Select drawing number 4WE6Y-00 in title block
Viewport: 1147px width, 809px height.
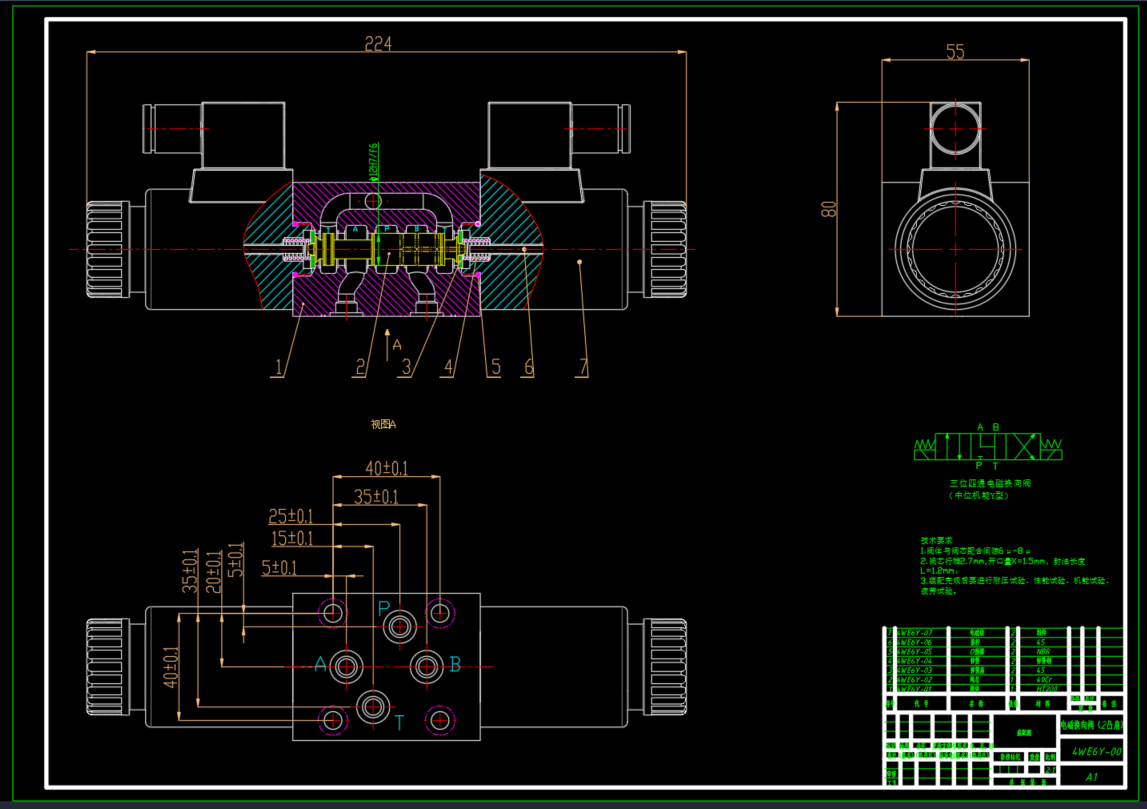tap(1096, 751)
